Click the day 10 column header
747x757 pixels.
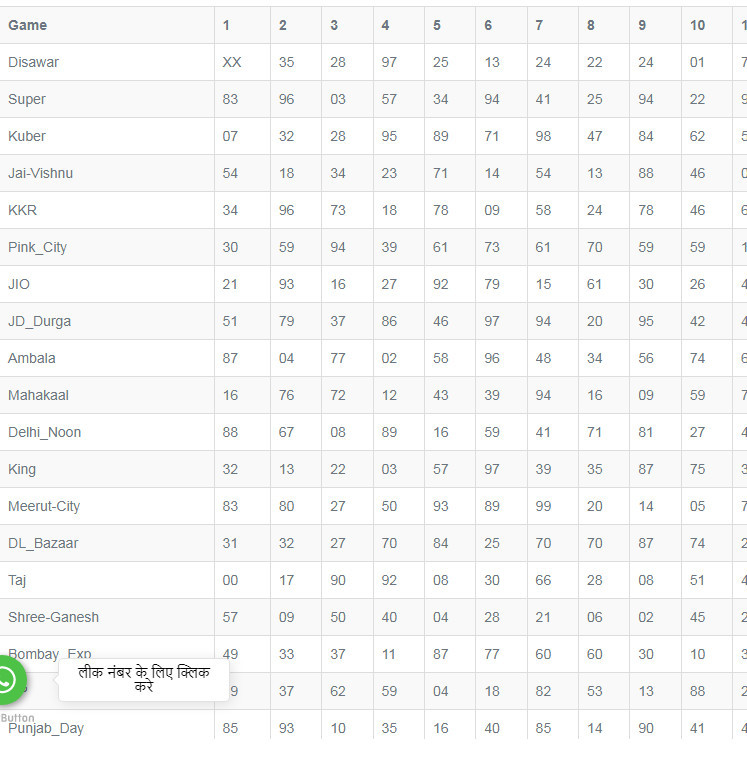697,25
